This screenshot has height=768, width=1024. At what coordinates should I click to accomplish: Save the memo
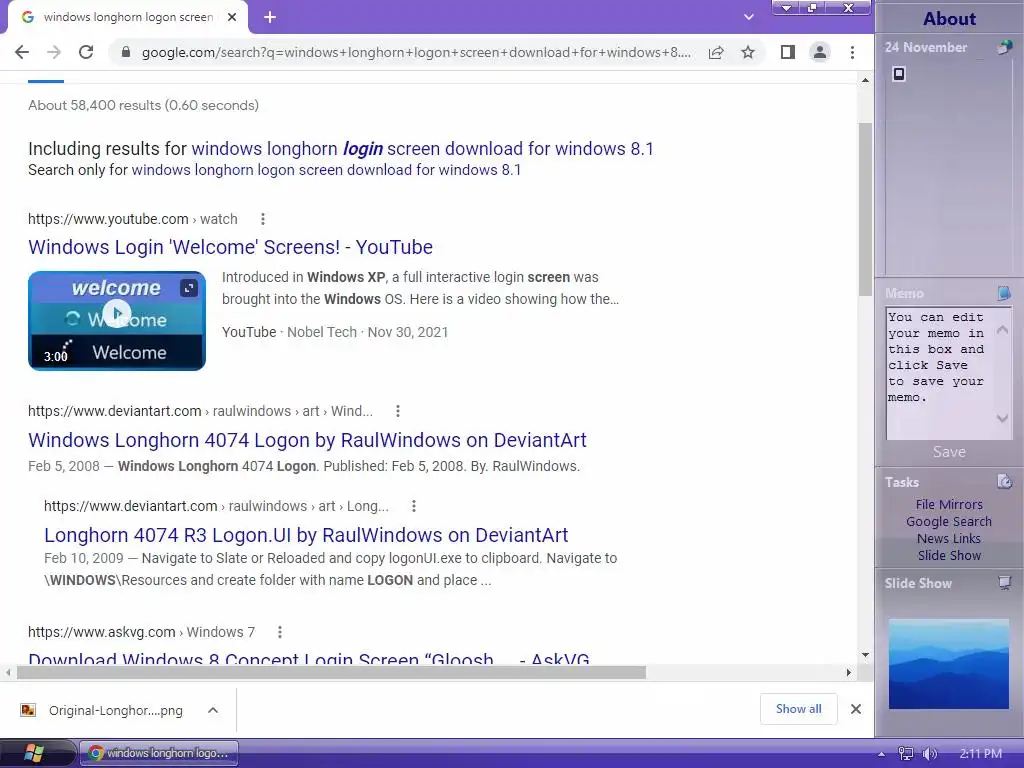tap(949, 452)
